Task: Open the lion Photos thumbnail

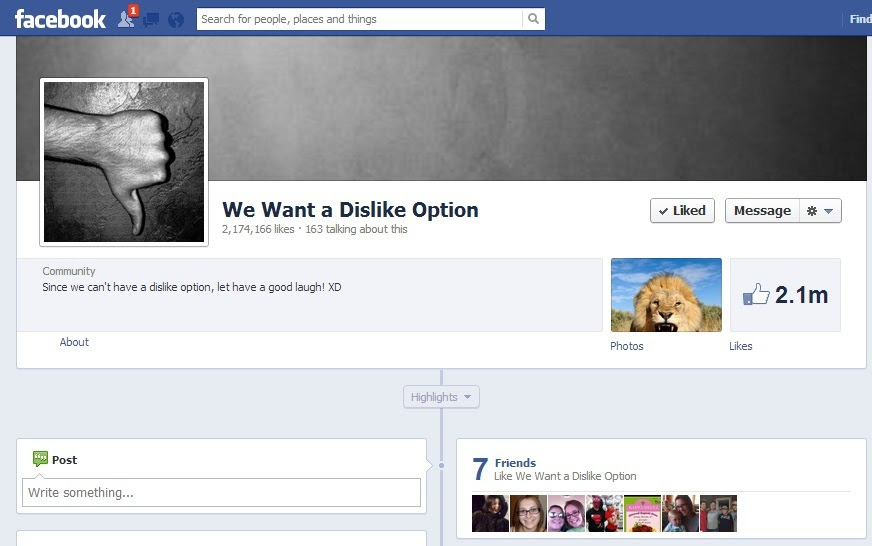Action: 666,295
